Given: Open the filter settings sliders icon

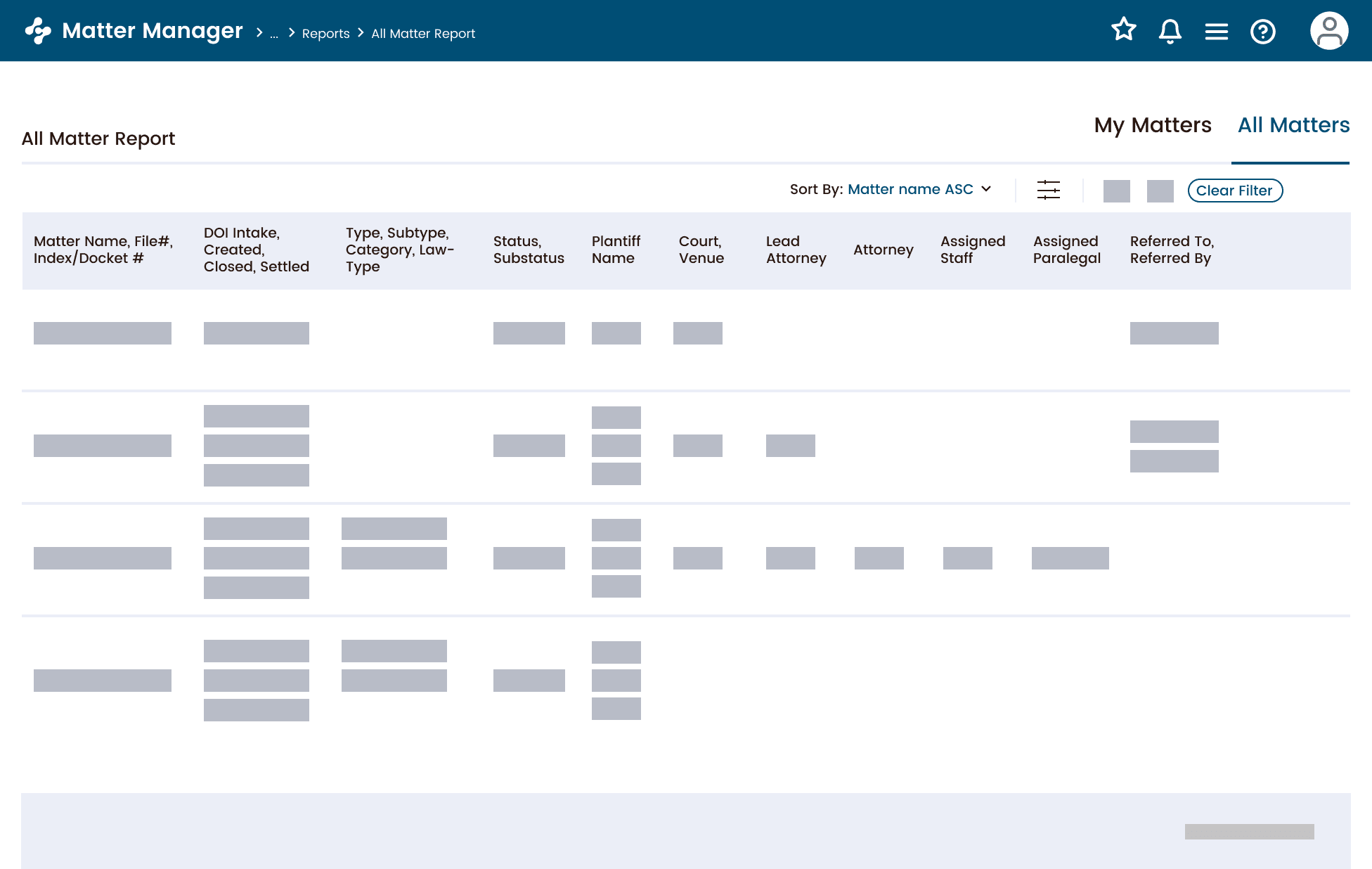Looking at the screenshot, I should (1049, 190).
